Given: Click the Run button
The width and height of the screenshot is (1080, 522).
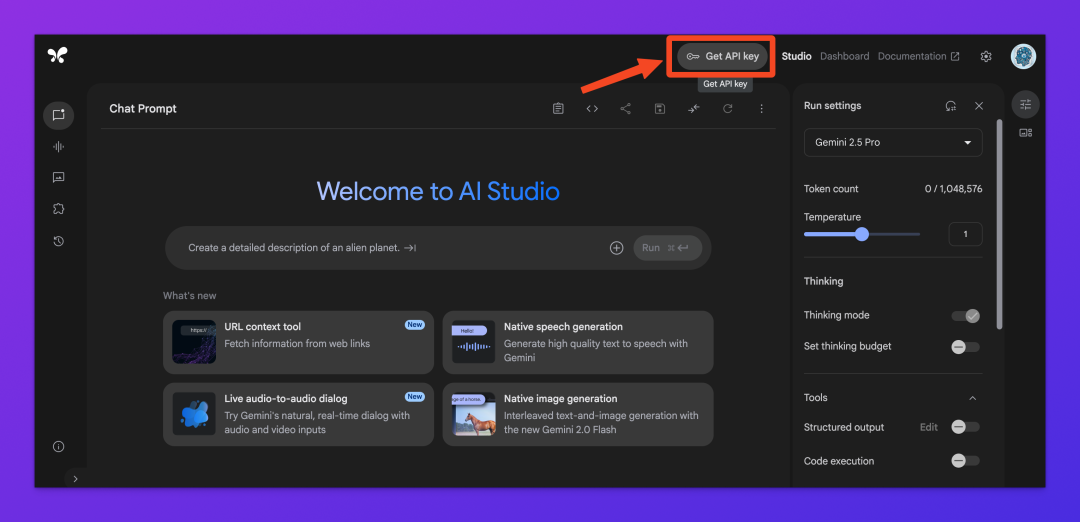Looking at the screenshot, I should click(667, 248).
